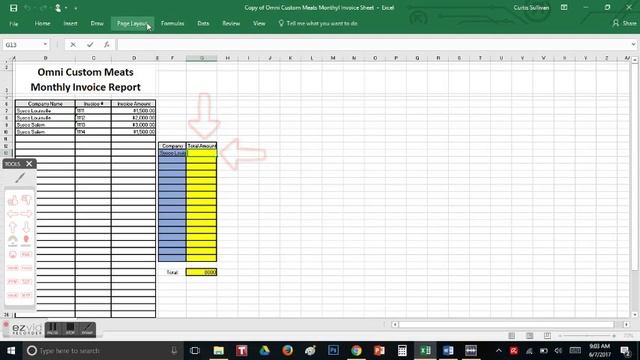Click the ezvid Stop button

(70, 329)
